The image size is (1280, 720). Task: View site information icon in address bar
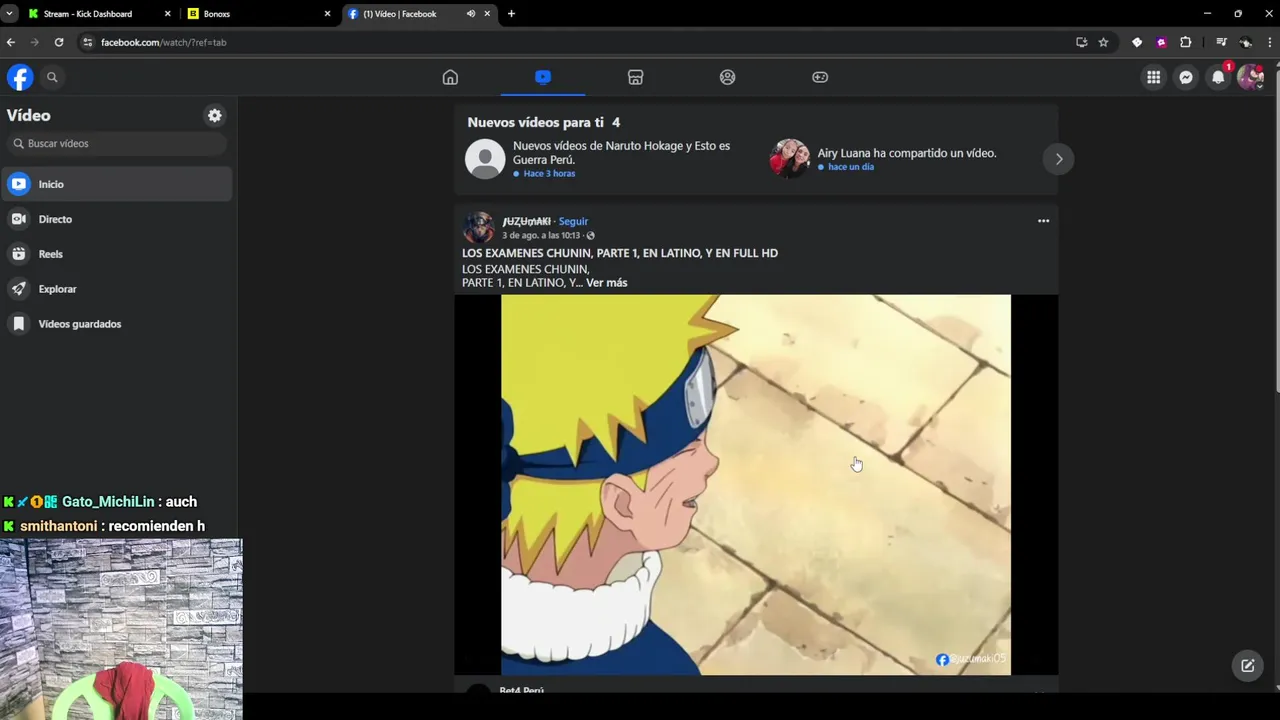coord(87,42)
